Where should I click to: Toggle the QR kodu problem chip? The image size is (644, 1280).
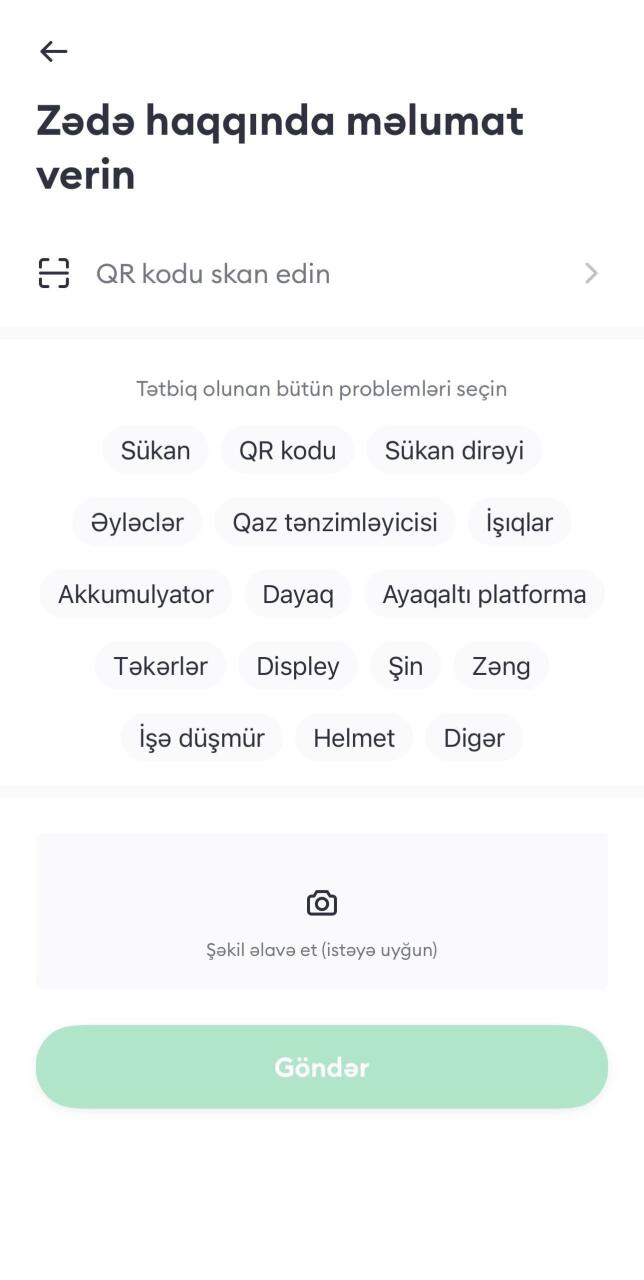287,450
